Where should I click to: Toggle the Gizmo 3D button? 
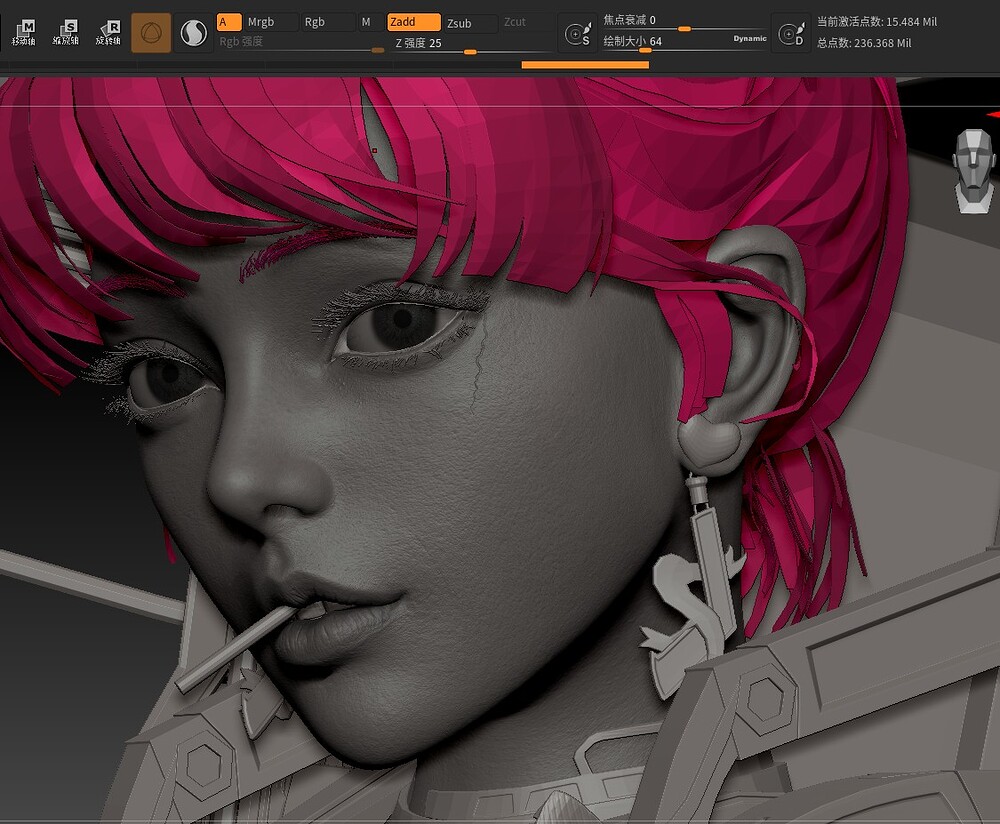coord(151,33)
